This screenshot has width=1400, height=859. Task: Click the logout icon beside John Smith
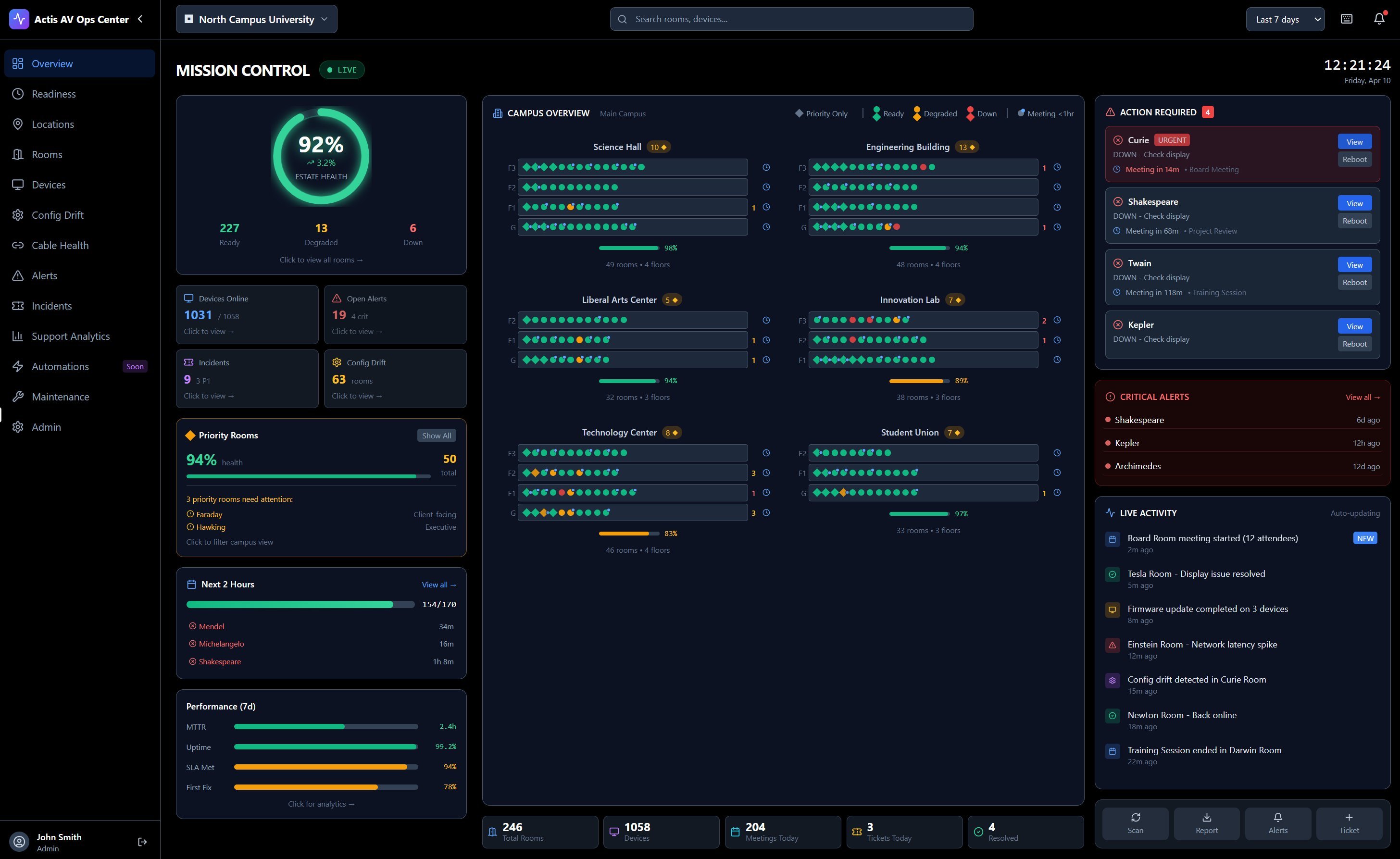143,841
